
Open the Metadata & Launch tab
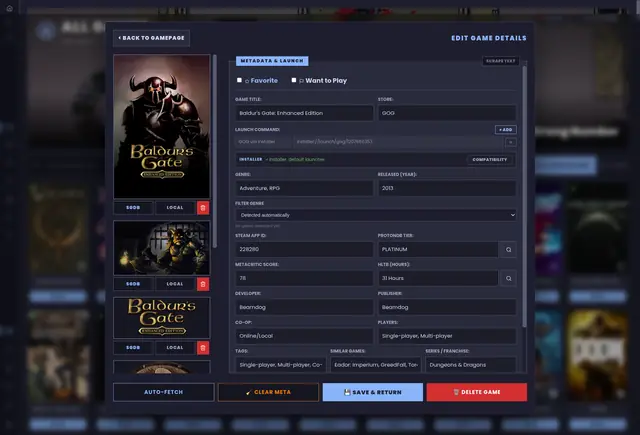(x=272, y=61)
